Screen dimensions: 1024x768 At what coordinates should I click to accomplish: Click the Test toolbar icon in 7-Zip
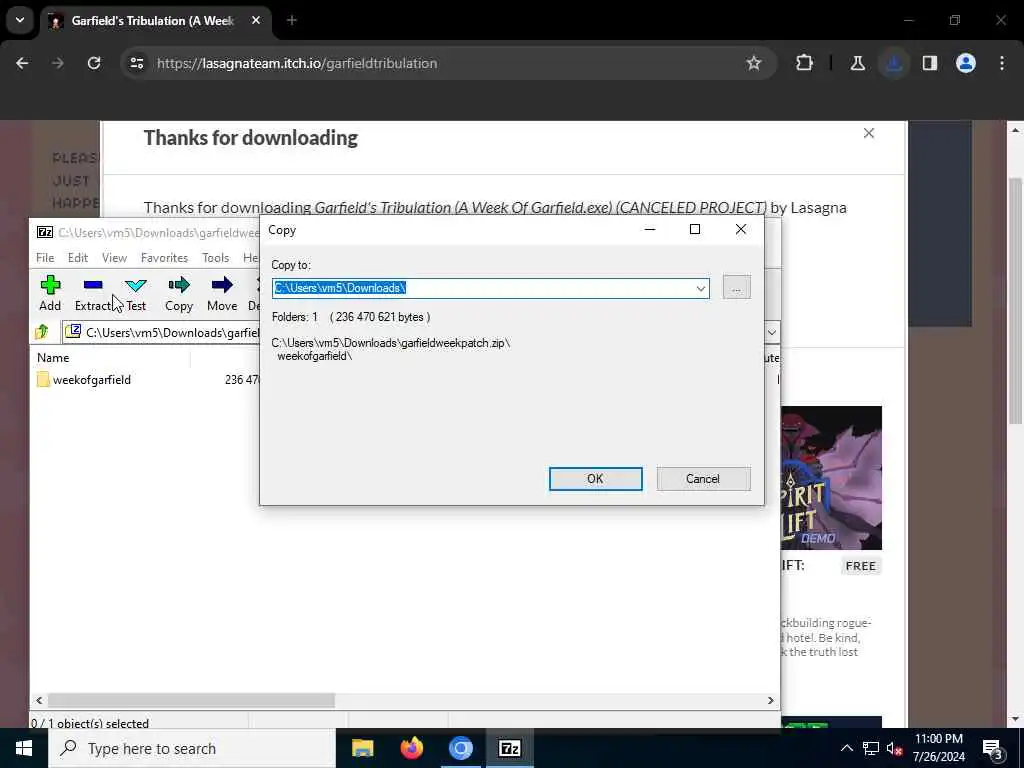click(x=136, y=285)
